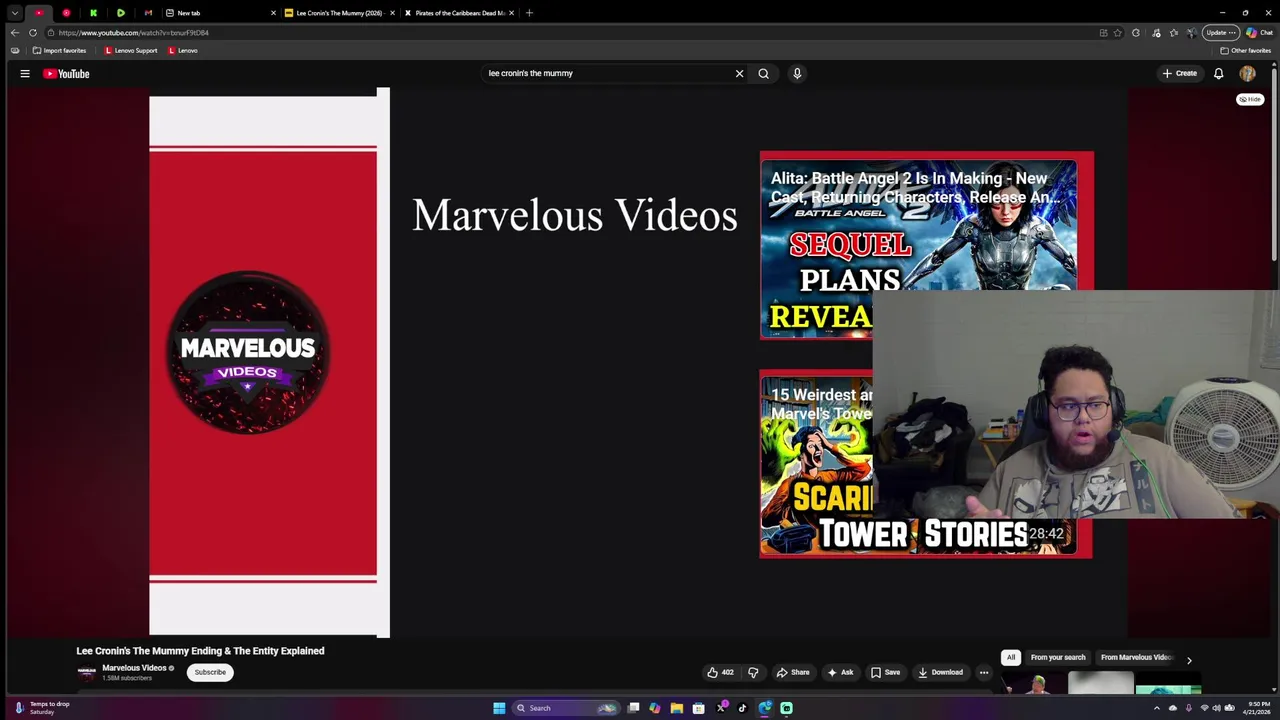Screen dimensions: 1280x720
Task: Open the tab actions dropdown arrow
Action: point(14,13)
